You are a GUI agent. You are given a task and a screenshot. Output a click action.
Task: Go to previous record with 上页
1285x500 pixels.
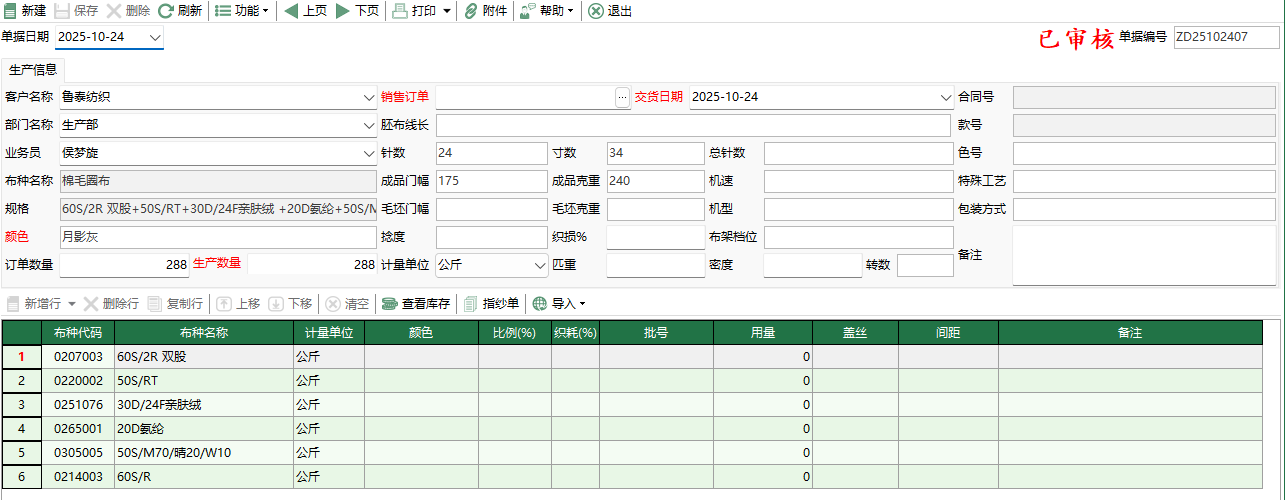(306, 11)
